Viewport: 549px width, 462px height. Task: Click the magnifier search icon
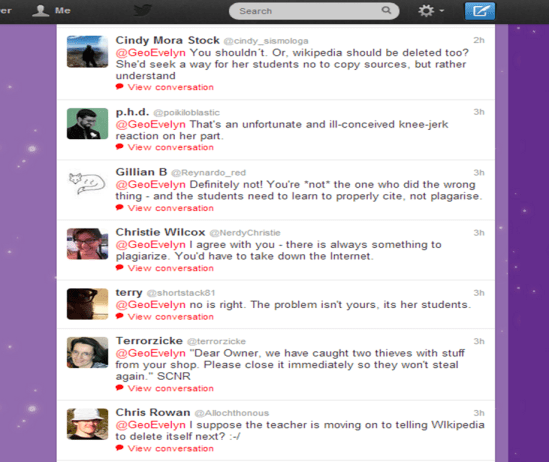pos(386,10)
